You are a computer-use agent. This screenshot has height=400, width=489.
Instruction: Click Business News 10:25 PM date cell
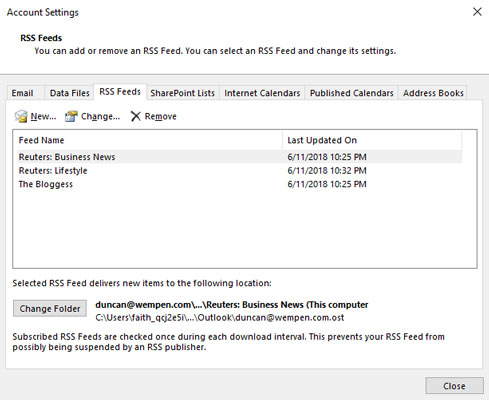[x=327, y=157]
